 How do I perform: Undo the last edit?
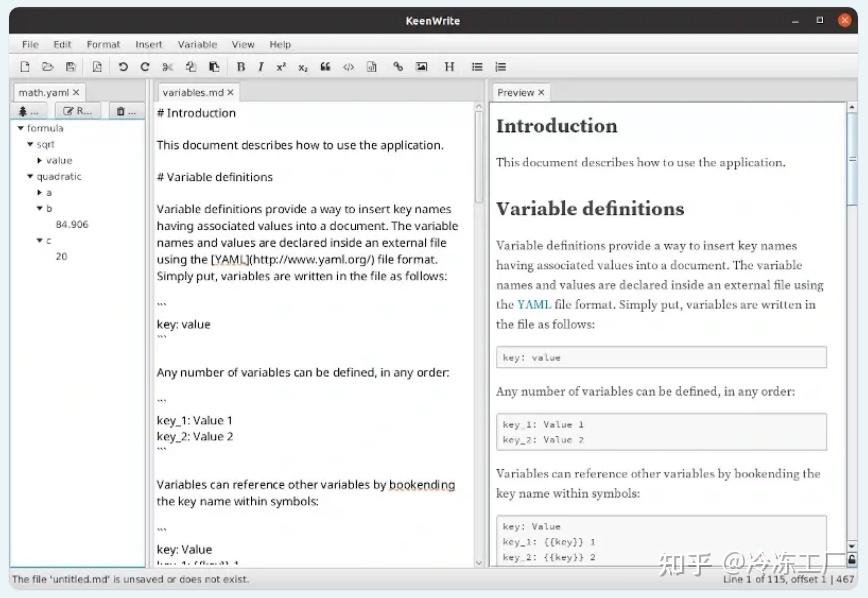coord(122,66)
